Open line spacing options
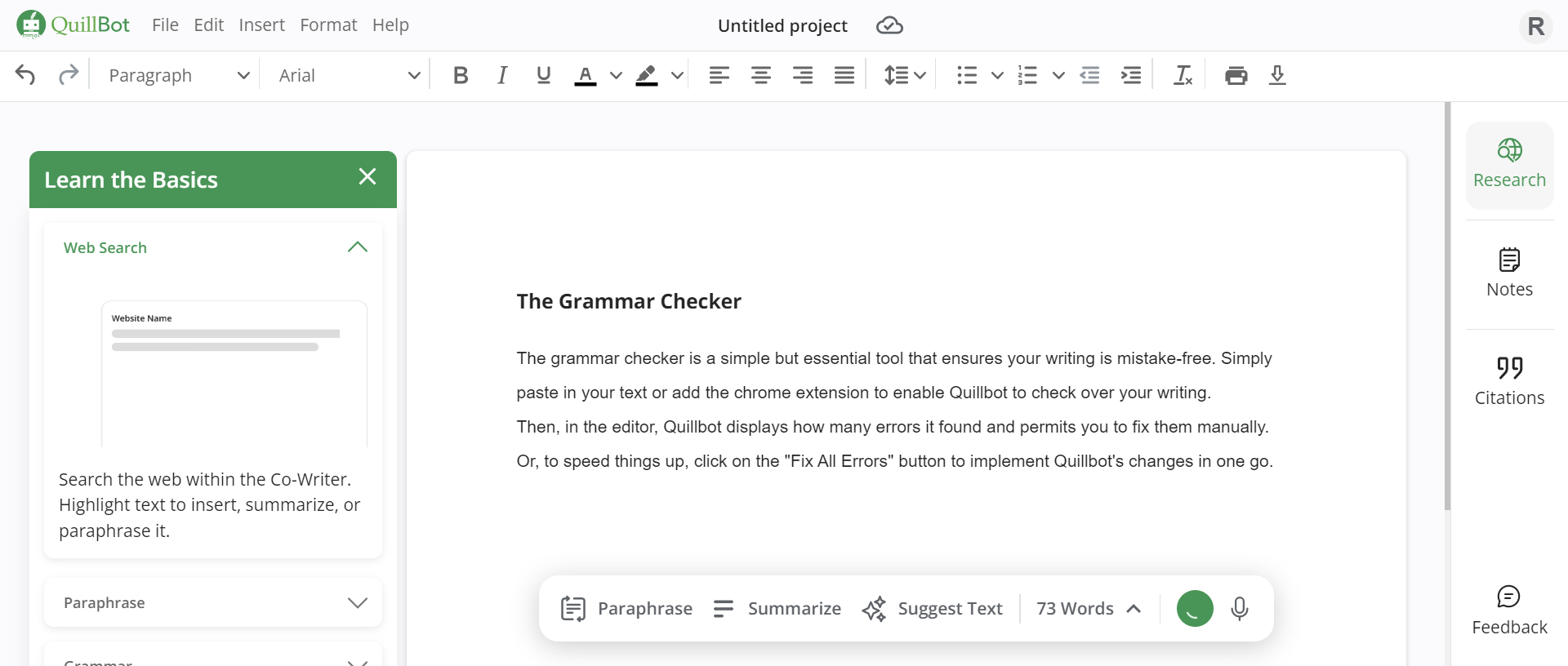 click(905, 75)
